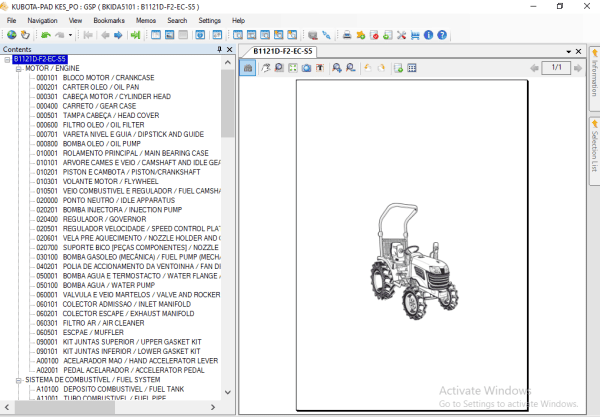Click the green jump-to-end arrow icon
This screenshot has height=417, width=600.
pyautogui.click(x=135, y=35)
